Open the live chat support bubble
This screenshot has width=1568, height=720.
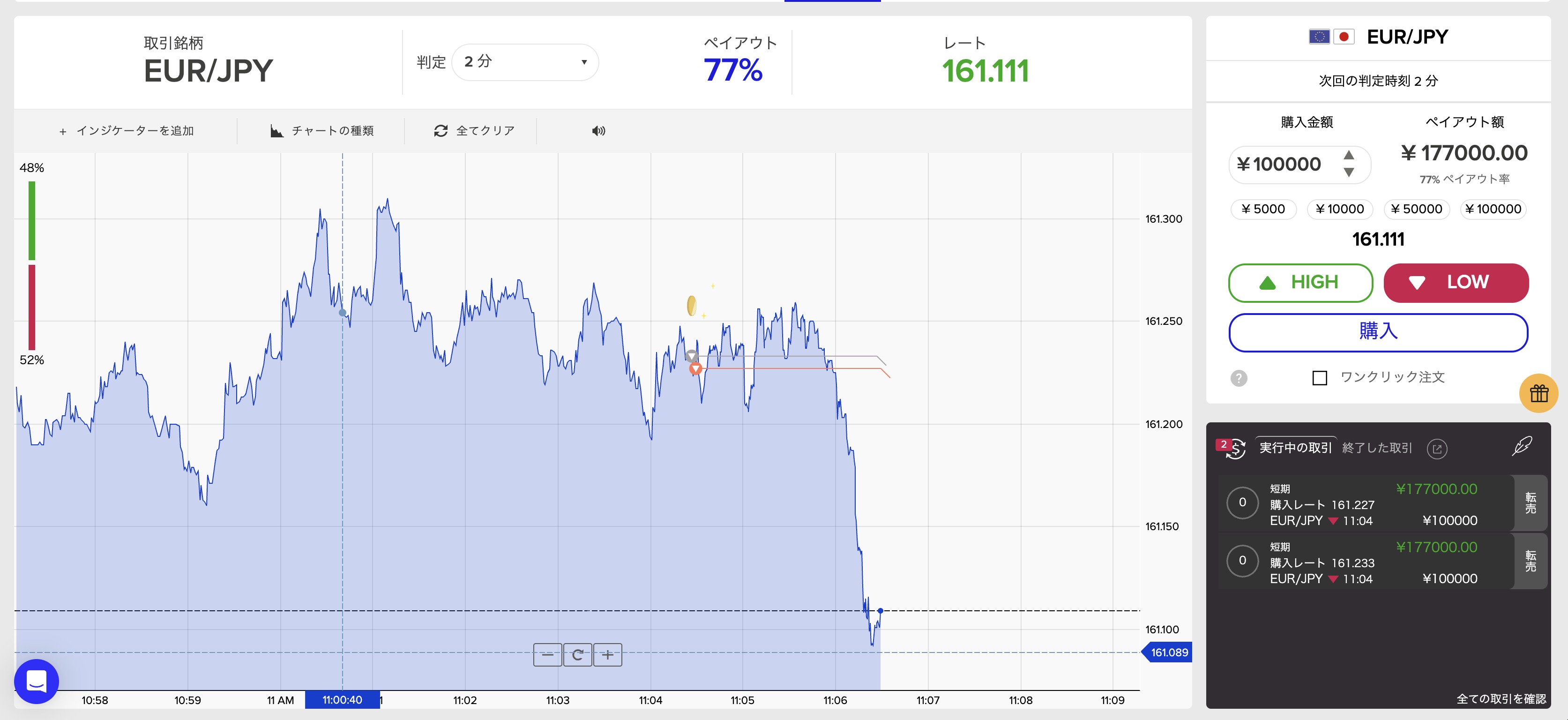[x=37, y=681]
